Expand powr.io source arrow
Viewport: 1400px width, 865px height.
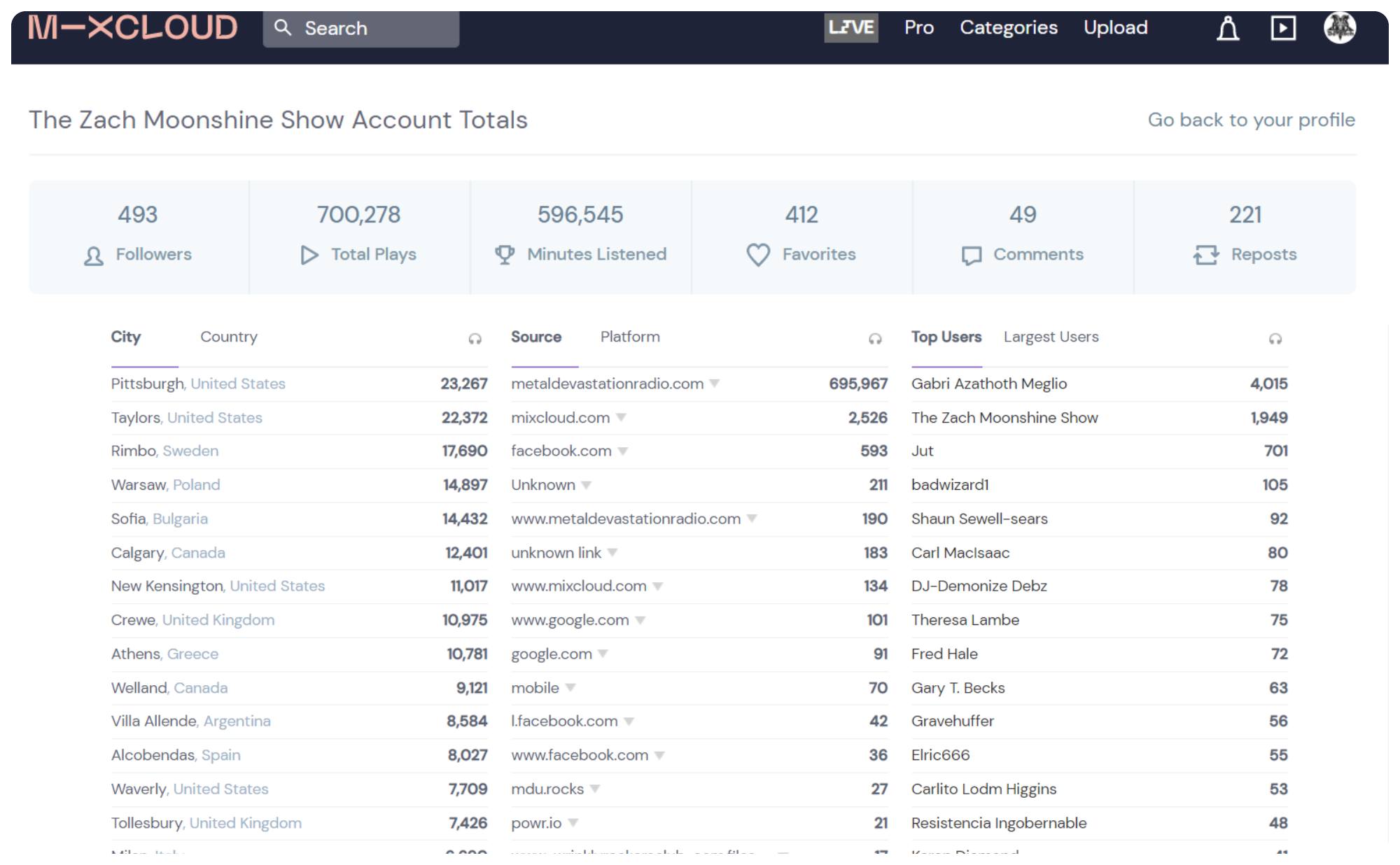[573, 823]
